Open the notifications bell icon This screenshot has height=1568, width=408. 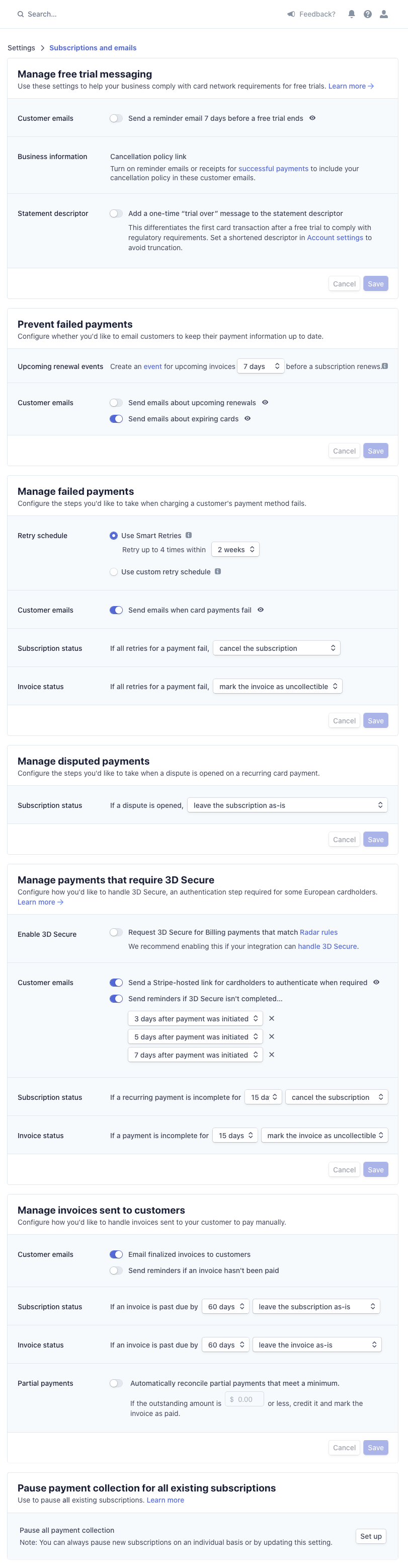[x=352, y=14]
